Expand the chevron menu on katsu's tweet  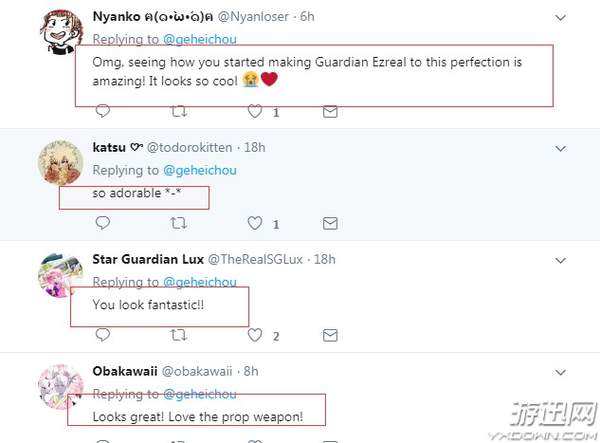(x=560, y=148)
